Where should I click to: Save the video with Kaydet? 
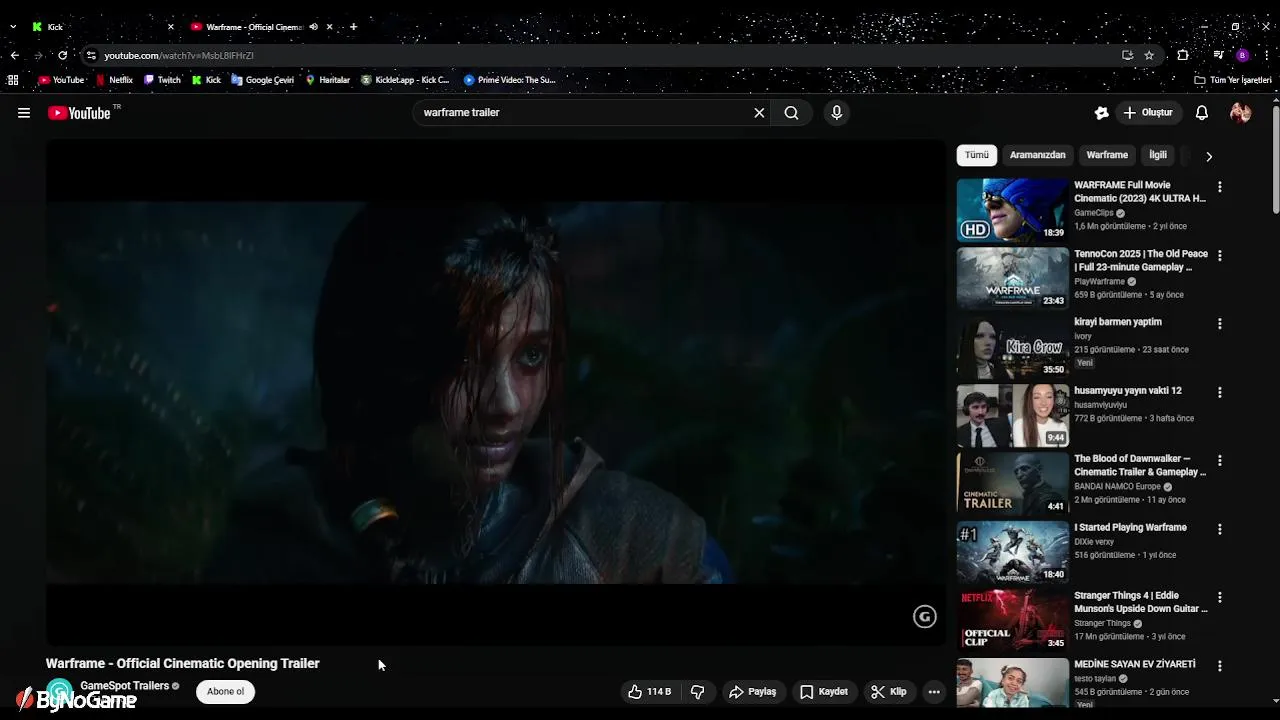coord(824,692)
